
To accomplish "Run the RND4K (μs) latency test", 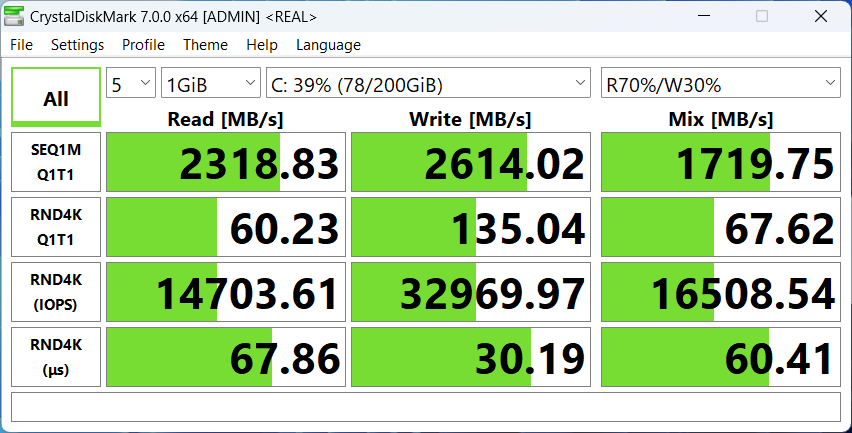I will [x=56, y=357].
